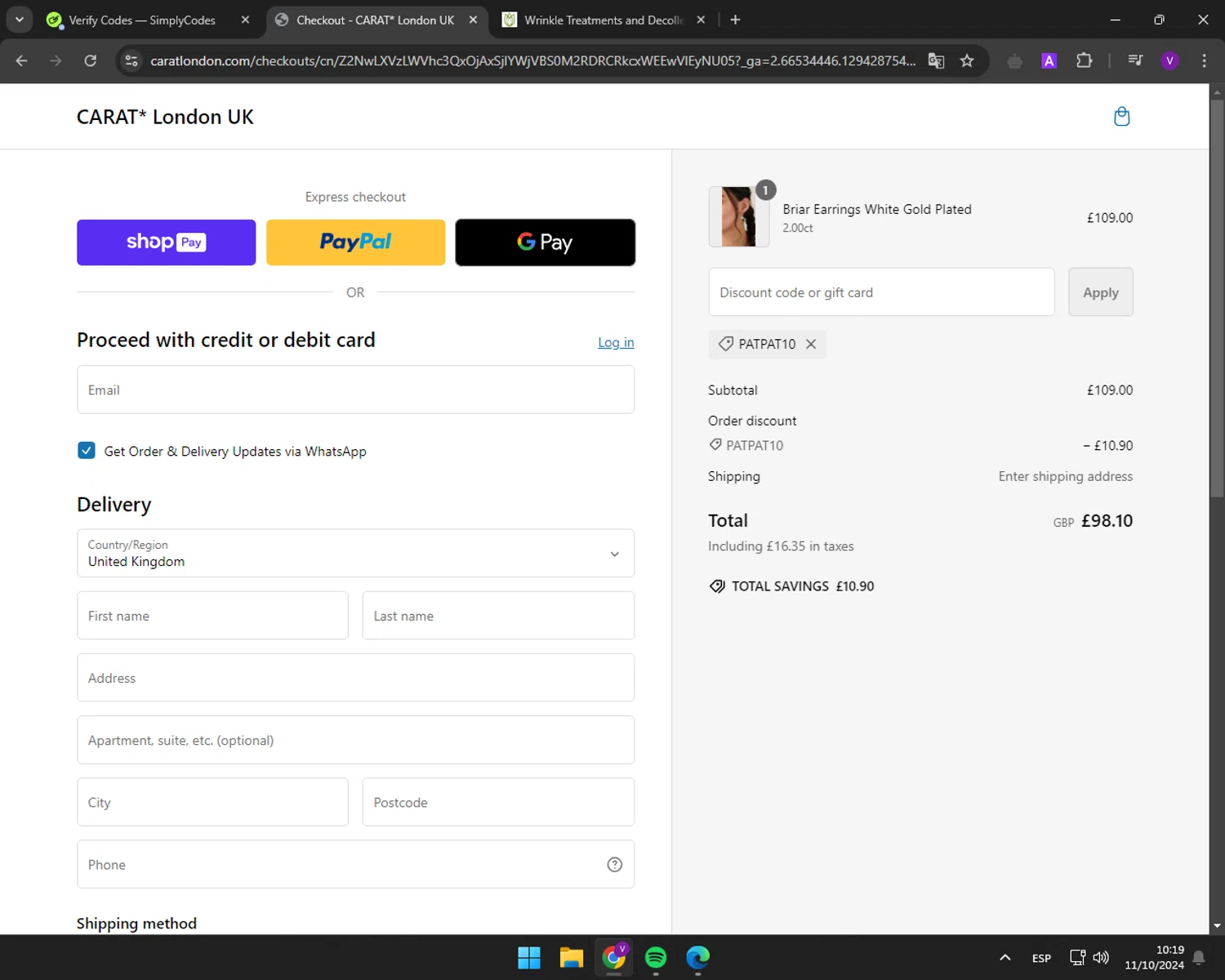This screenshot has width=1225, height=980.
Task: Open the volume control in system tray
Action: [1101, 958]
